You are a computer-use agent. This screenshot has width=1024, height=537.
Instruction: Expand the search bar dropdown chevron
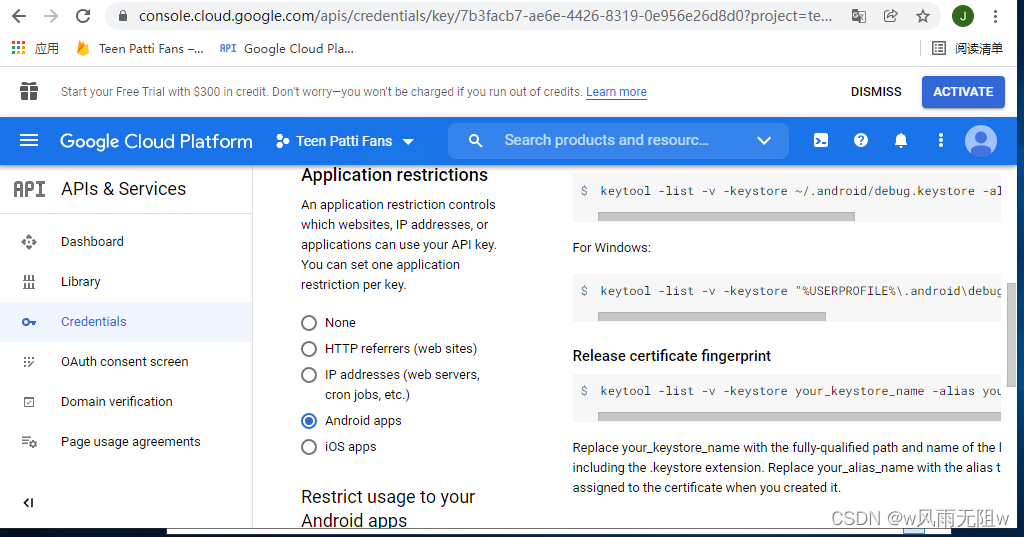click(x=764, y=141)
